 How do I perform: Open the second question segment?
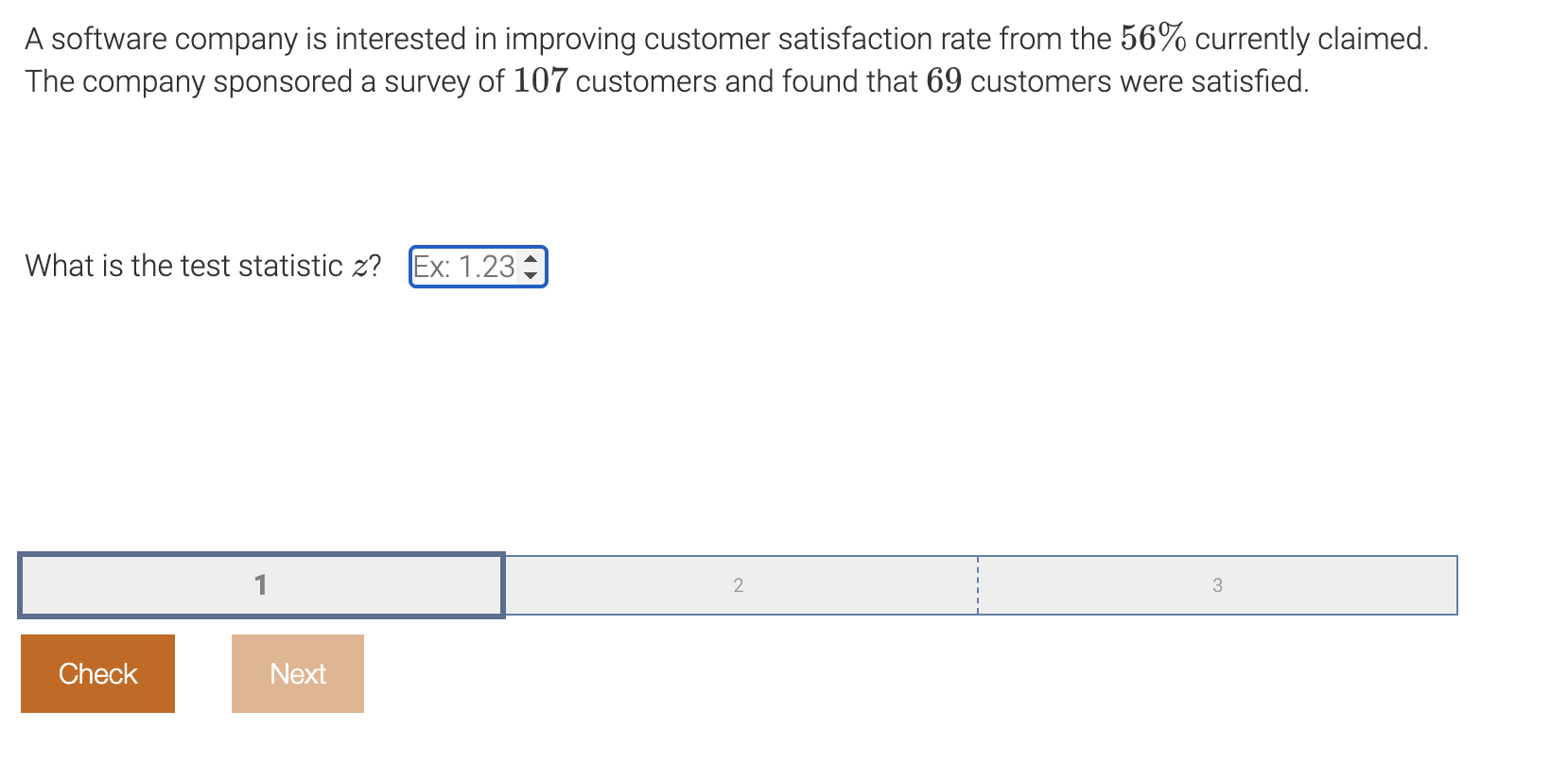[739, 585]
